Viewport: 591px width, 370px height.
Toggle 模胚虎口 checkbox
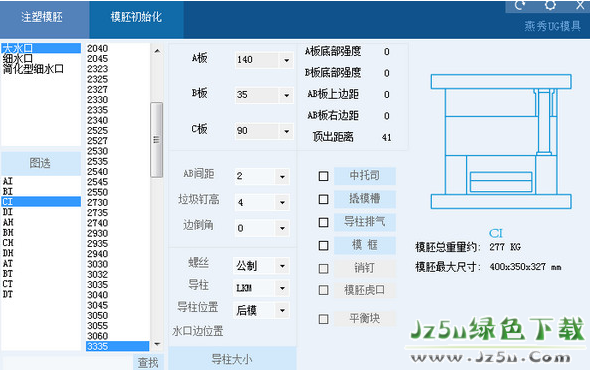(x=323, y=290)
